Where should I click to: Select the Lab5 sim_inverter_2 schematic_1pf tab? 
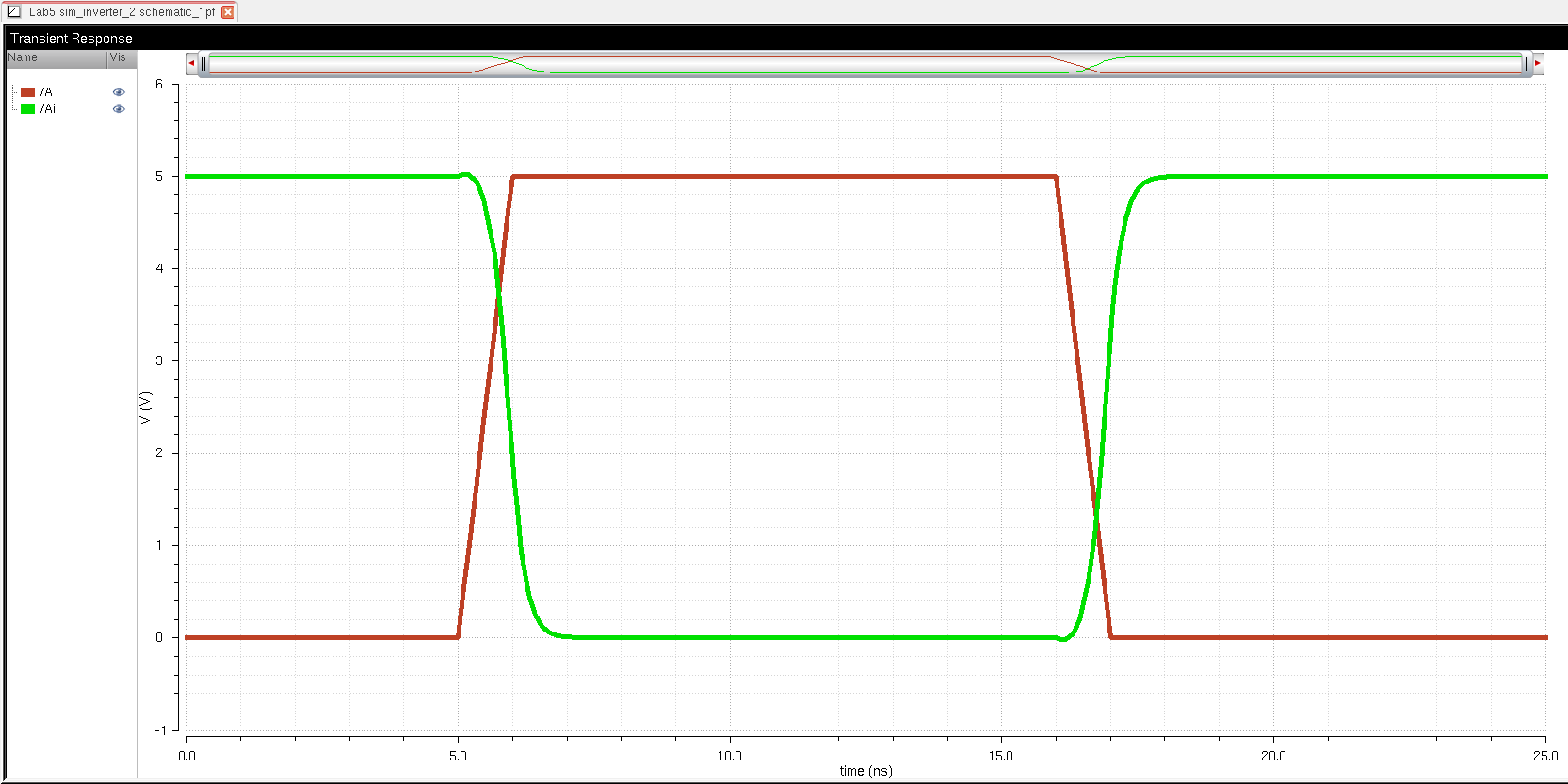pos(121,12)
